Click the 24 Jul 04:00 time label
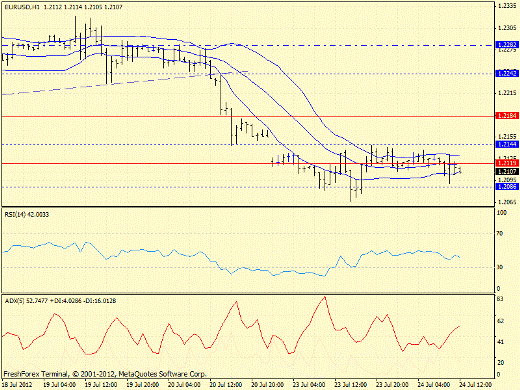The height and width of the screenshot is (390, 520). pyautogui.click(x=434, y=385)
